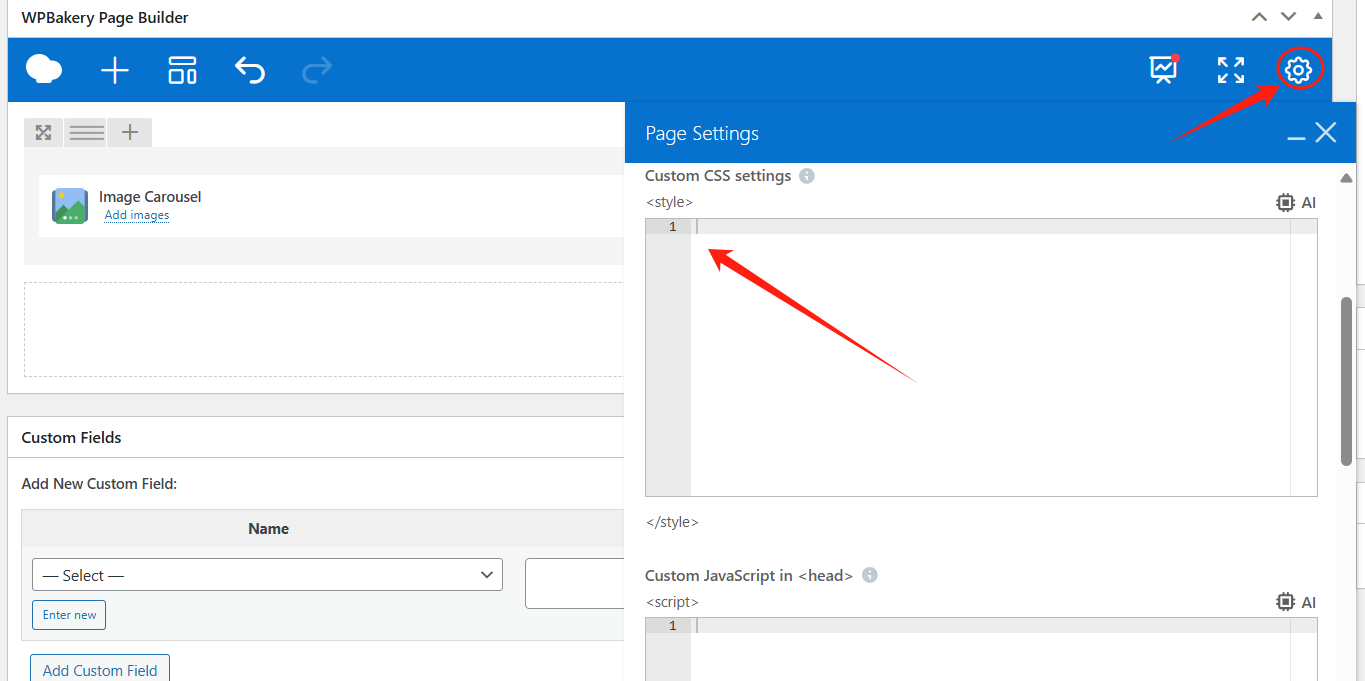Toggle fullscreen editing mode
The width and height of the screenshot is (1365, 681).
(1230, 70)
